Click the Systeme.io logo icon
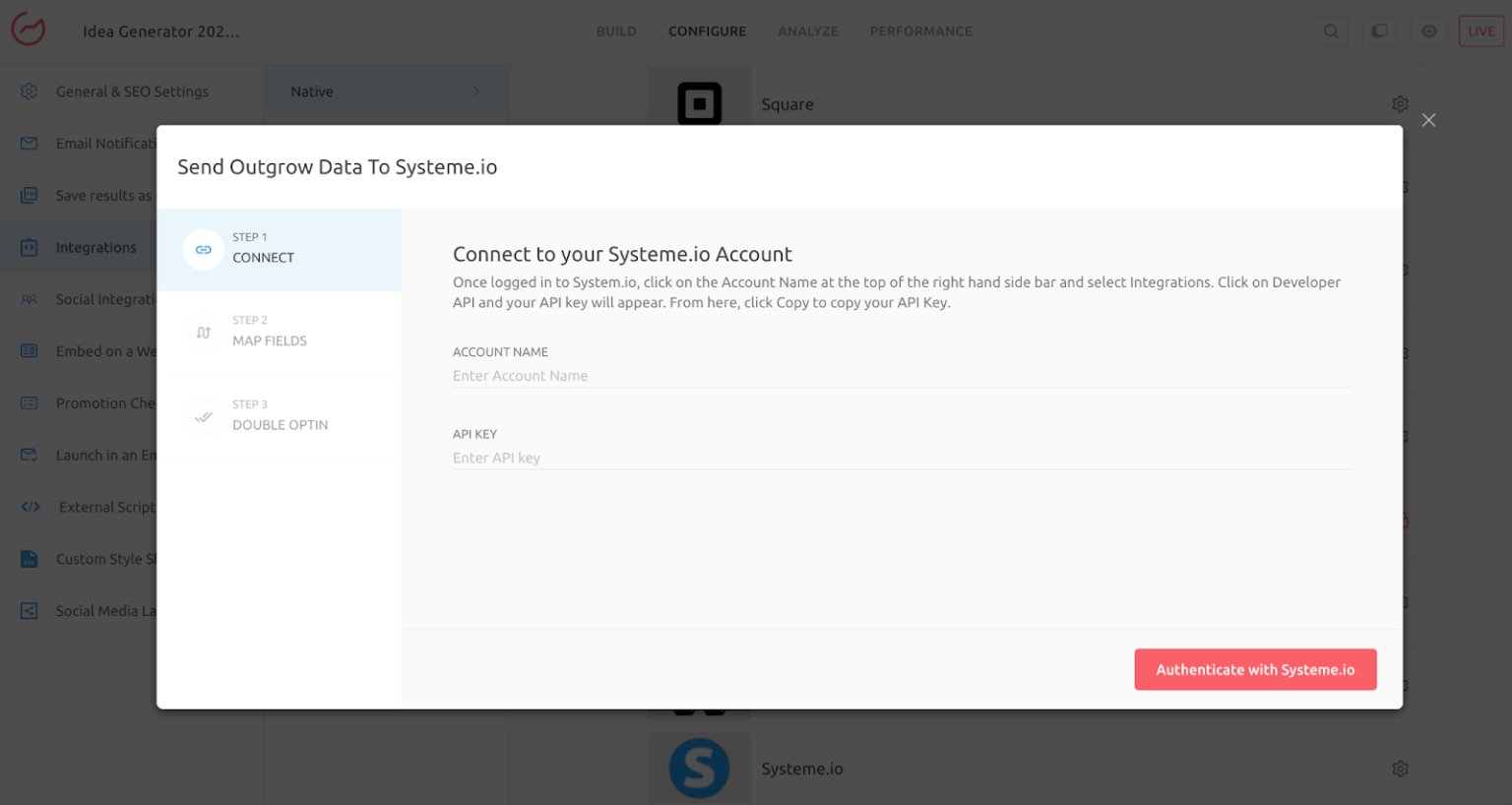This screenshot has height=805, width=1512. pos(699,768)
